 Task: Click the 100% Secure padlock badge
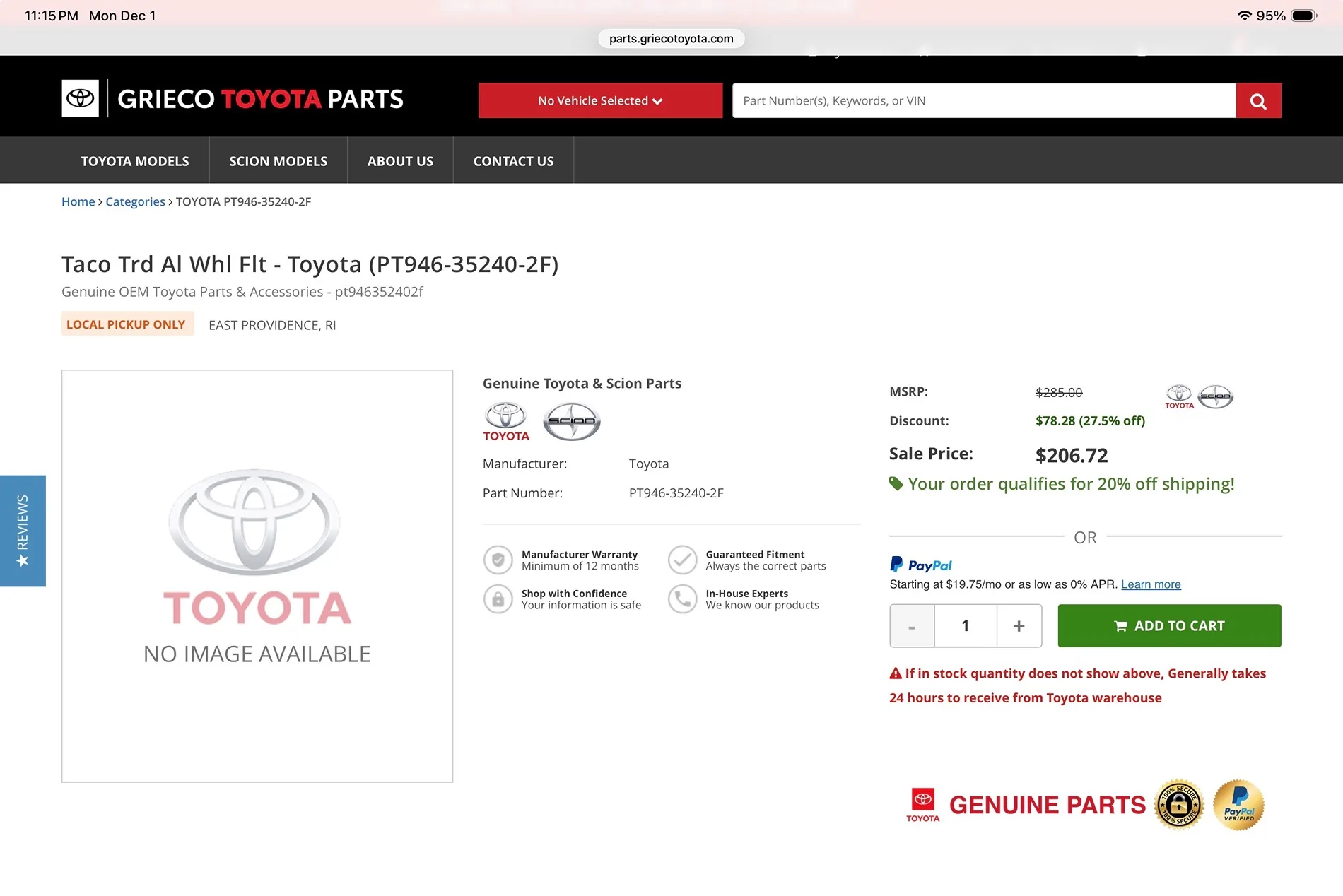(1178, 804)
